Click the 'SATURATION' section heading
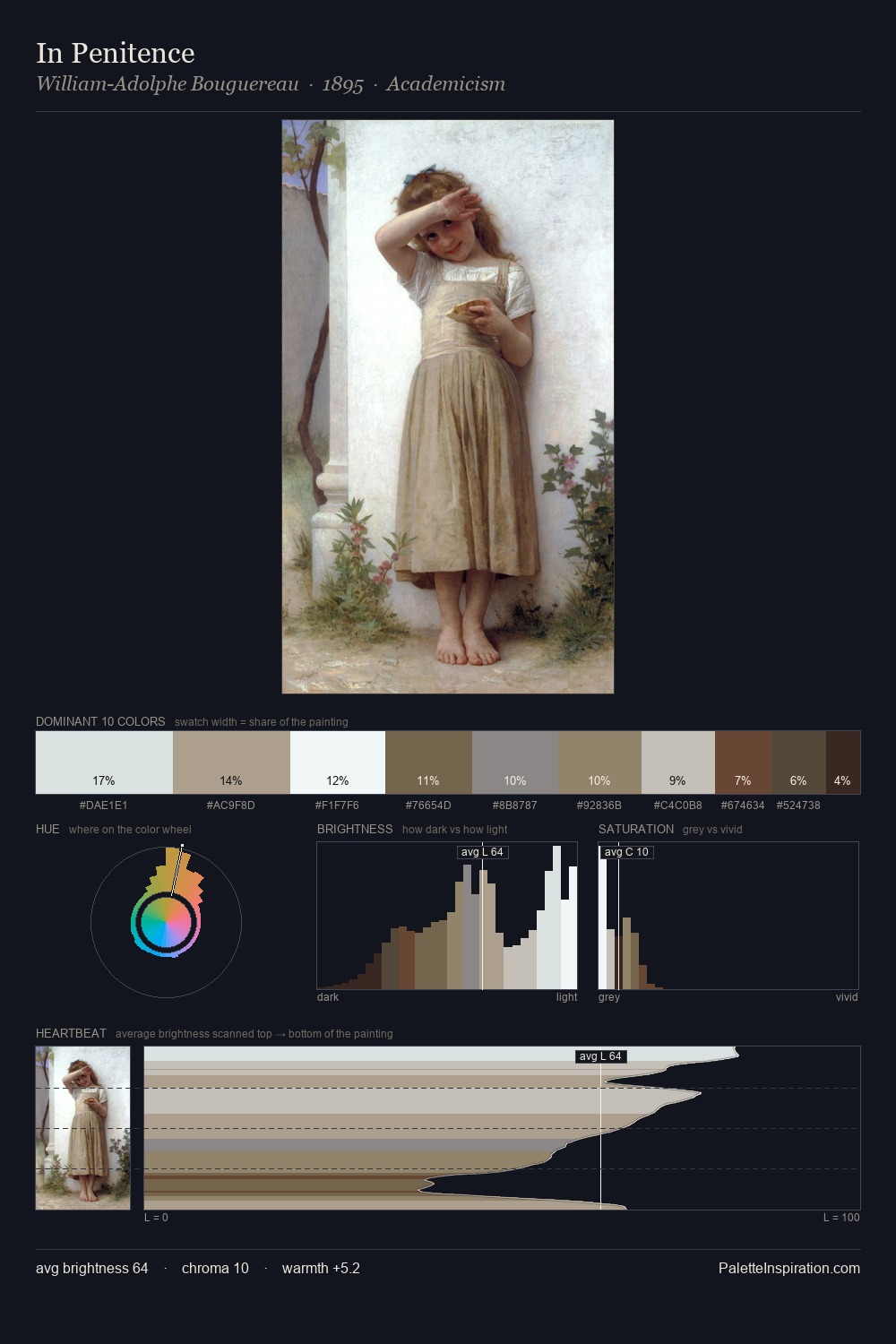Screen dimensions: 896x1344 (x=636, y=829)
